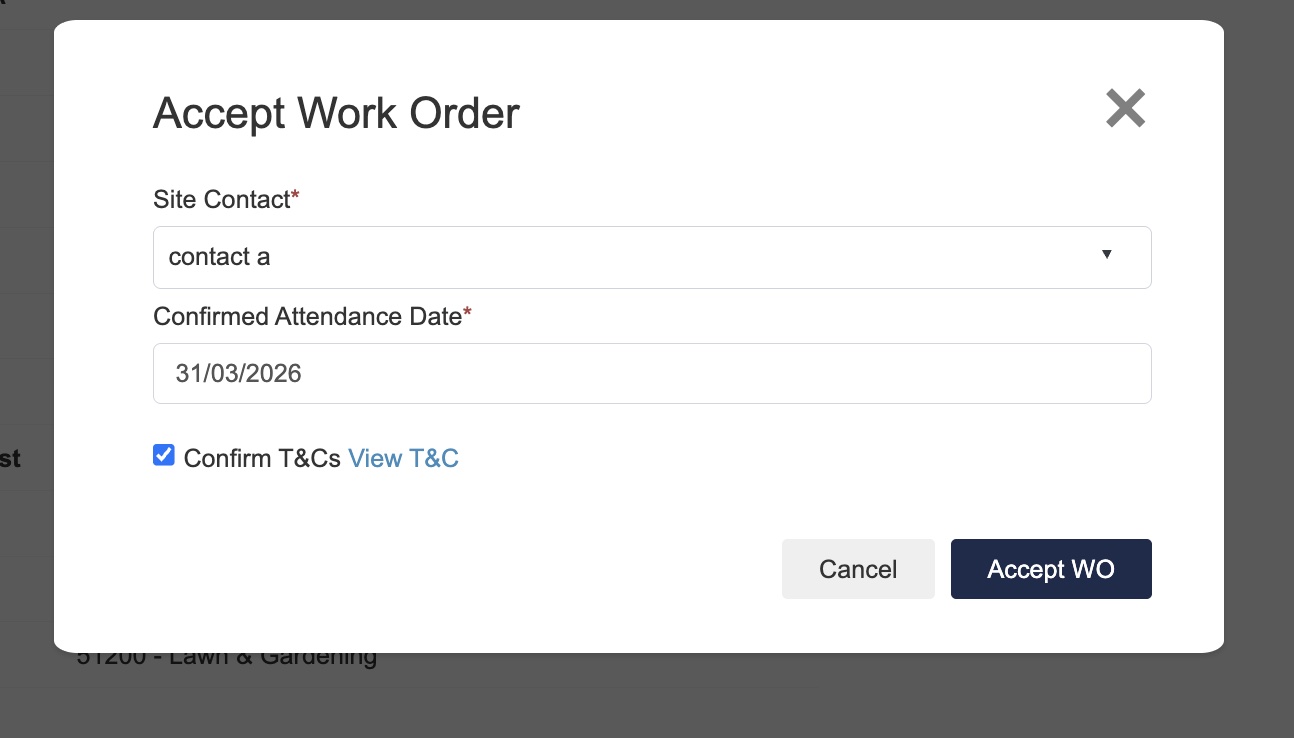The image size is (1294, 738).
Task: Select the 'contact a' value text
Action: pos(220,257)
